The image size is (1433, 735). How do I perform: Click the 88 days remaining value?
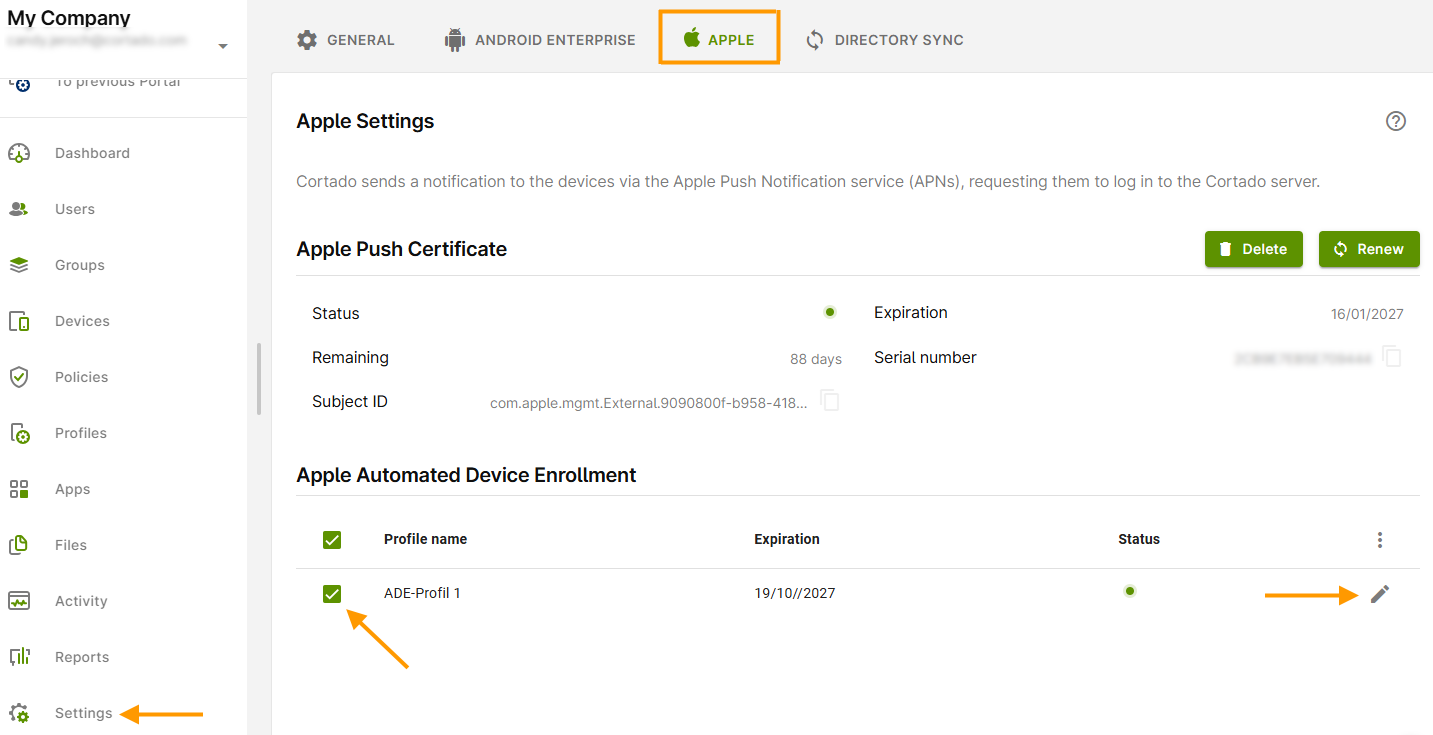click(x=816, y=359)
